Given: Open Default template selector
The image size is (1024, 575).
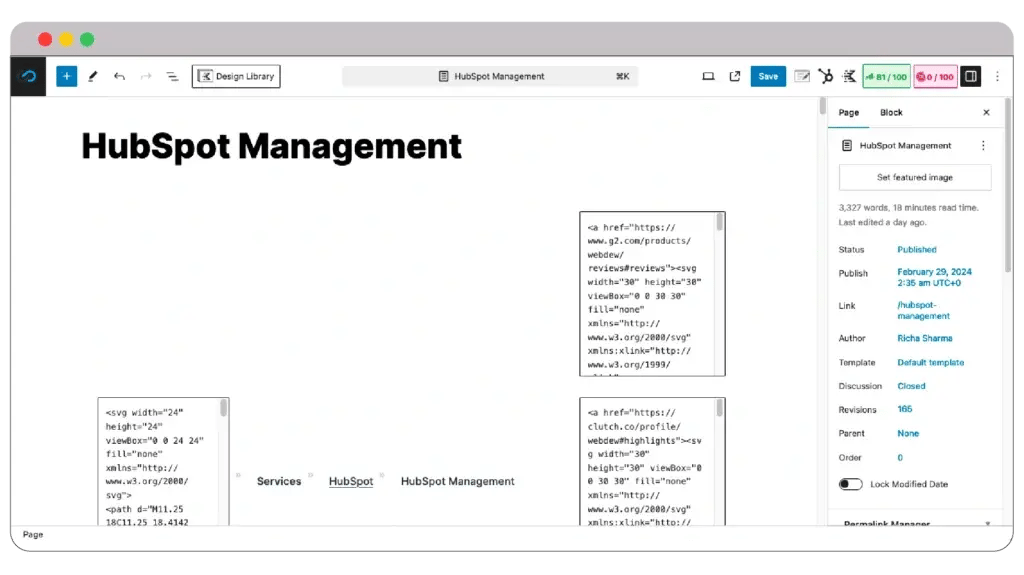Looking at the screenshot, I should tap(930, 362).
